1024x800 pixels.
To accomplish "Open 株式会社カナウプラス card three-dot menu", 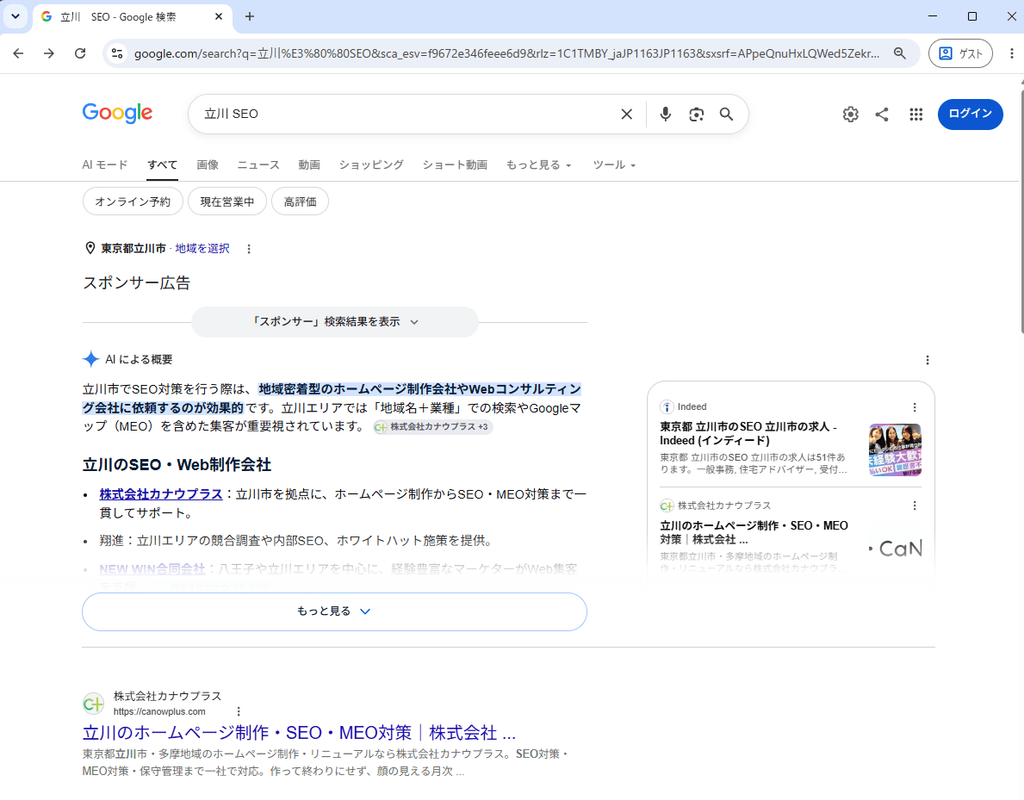I will 914,505.
